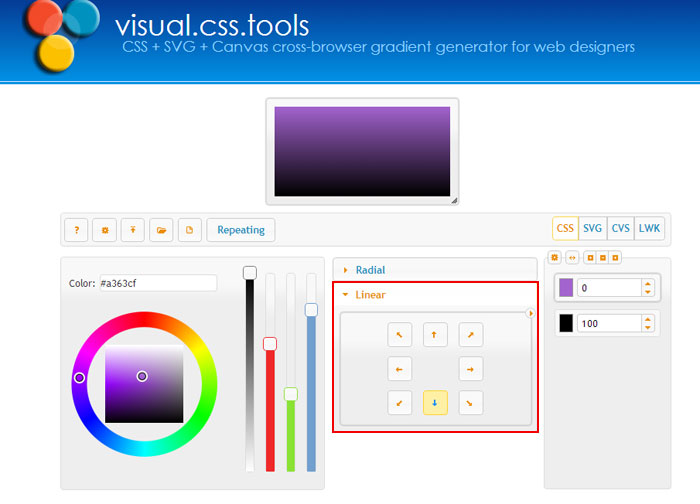Viewport: 700px width, 504px height.
Task: Click the saturation square picker marker
Action: click(142, 376)
